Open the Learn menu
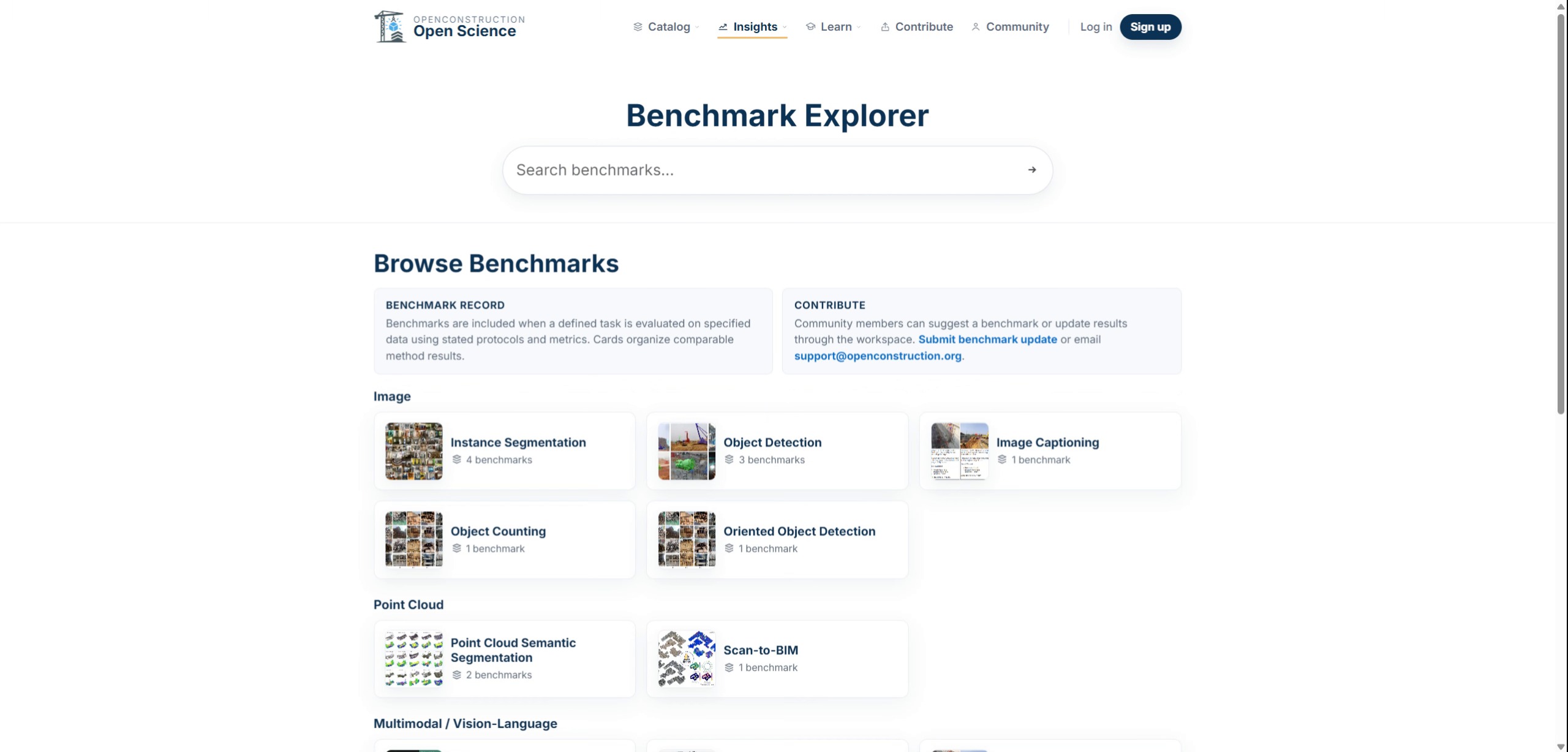This screenshot has height=752, width=1568. [x=834, y=27]
